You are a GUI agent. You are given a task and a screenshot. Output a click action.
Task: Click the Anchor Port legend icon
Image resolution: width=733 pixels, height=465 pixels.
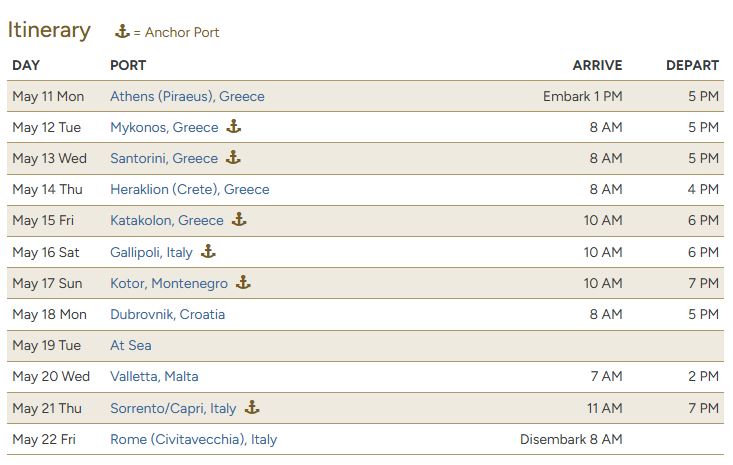(x=122, y=32)
